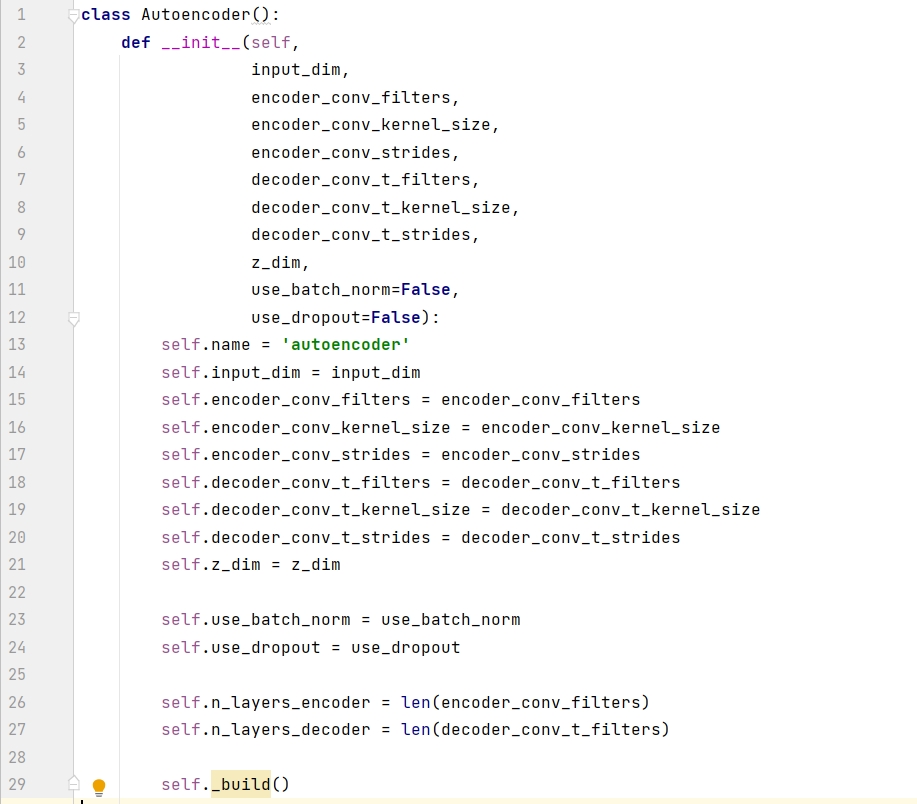The height and width of the screenshot is (804, 917).
Task: Click self.encoder_conv_kernel_size on line 16
Action: (x=306, y=427)
